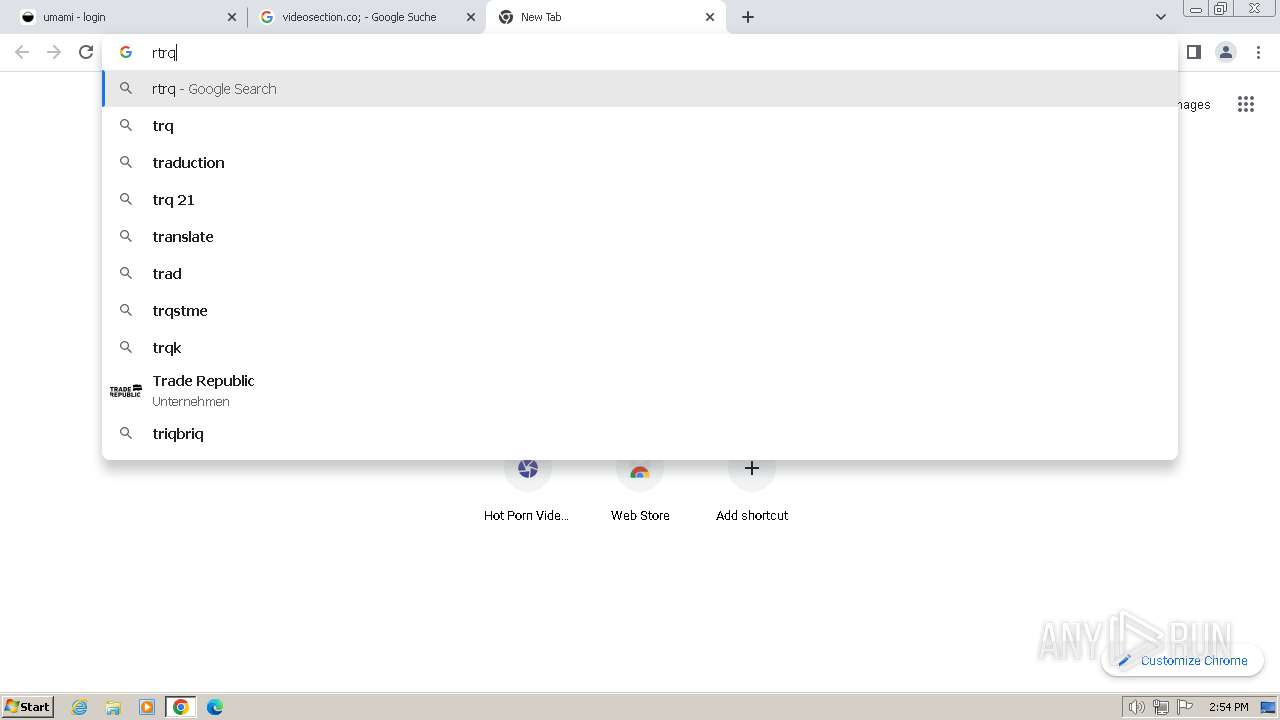Choose the 'triqbriq' suggestion
This screenshot has height=720, width=1280.
640,434
